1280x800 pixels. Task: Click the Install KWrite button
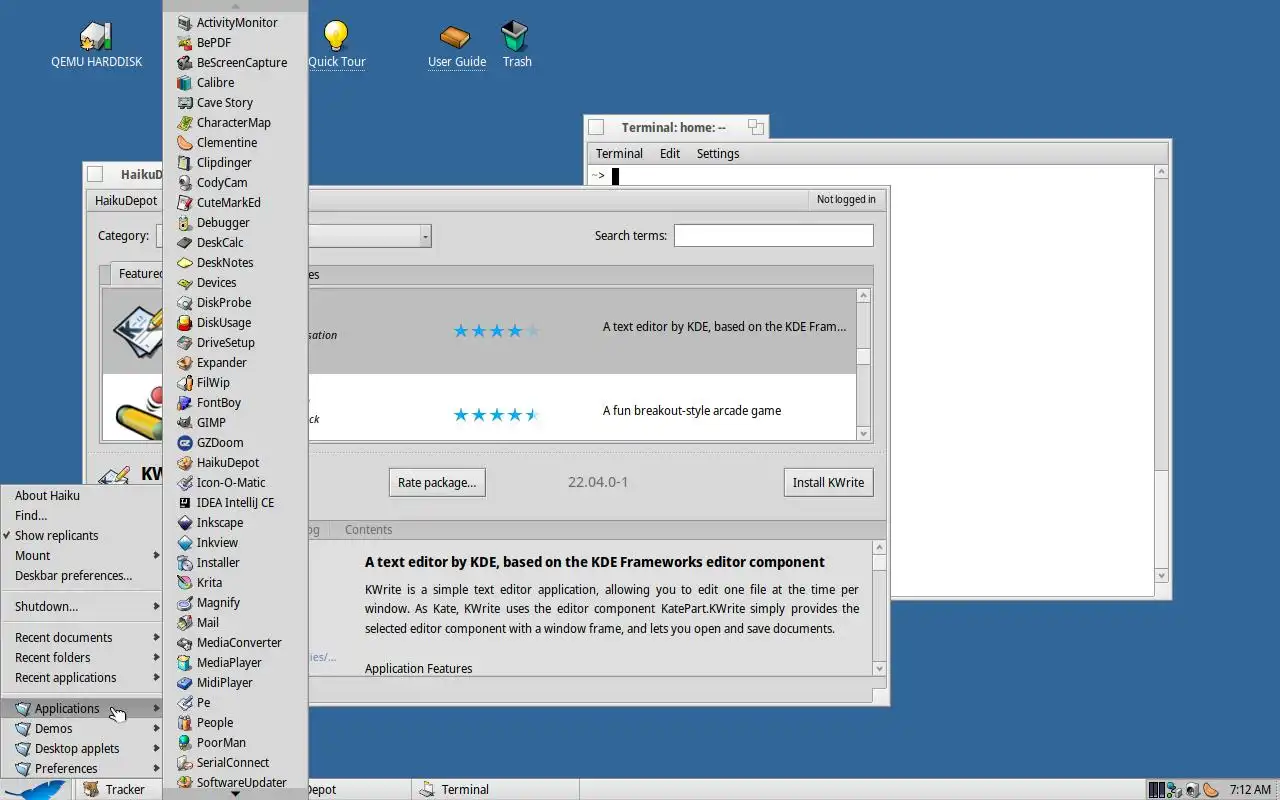click(x=828, y=482)
